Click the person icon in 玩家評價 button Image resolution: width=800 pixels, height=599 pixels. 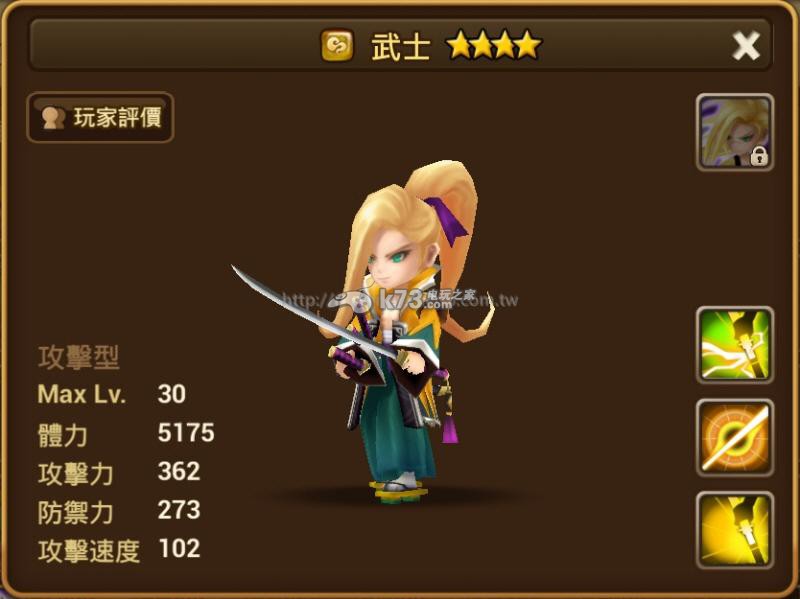53,118
